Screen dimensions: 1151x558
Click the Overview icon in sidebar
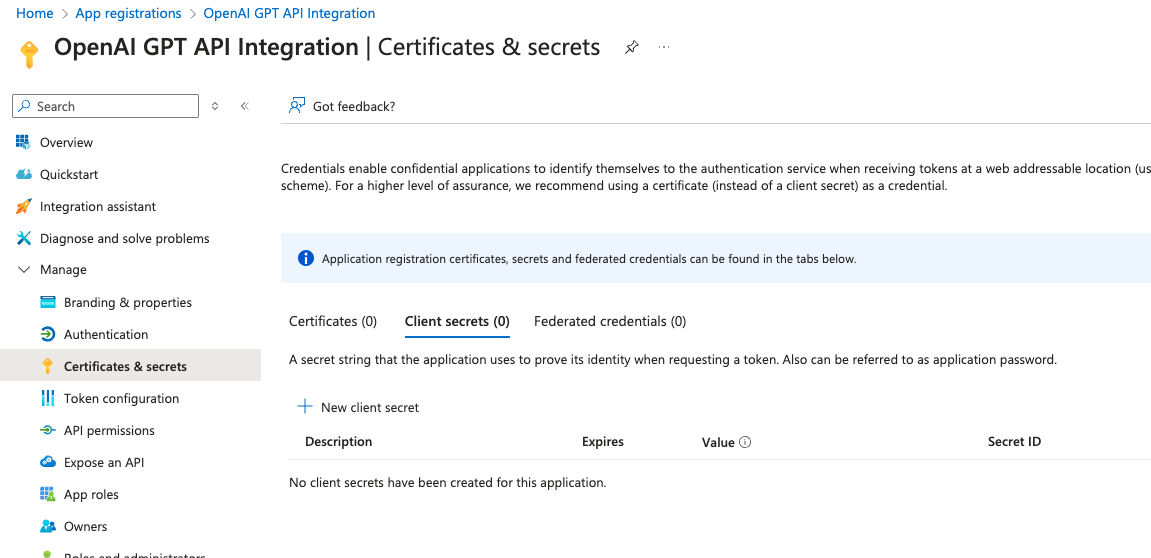point(24,142)
